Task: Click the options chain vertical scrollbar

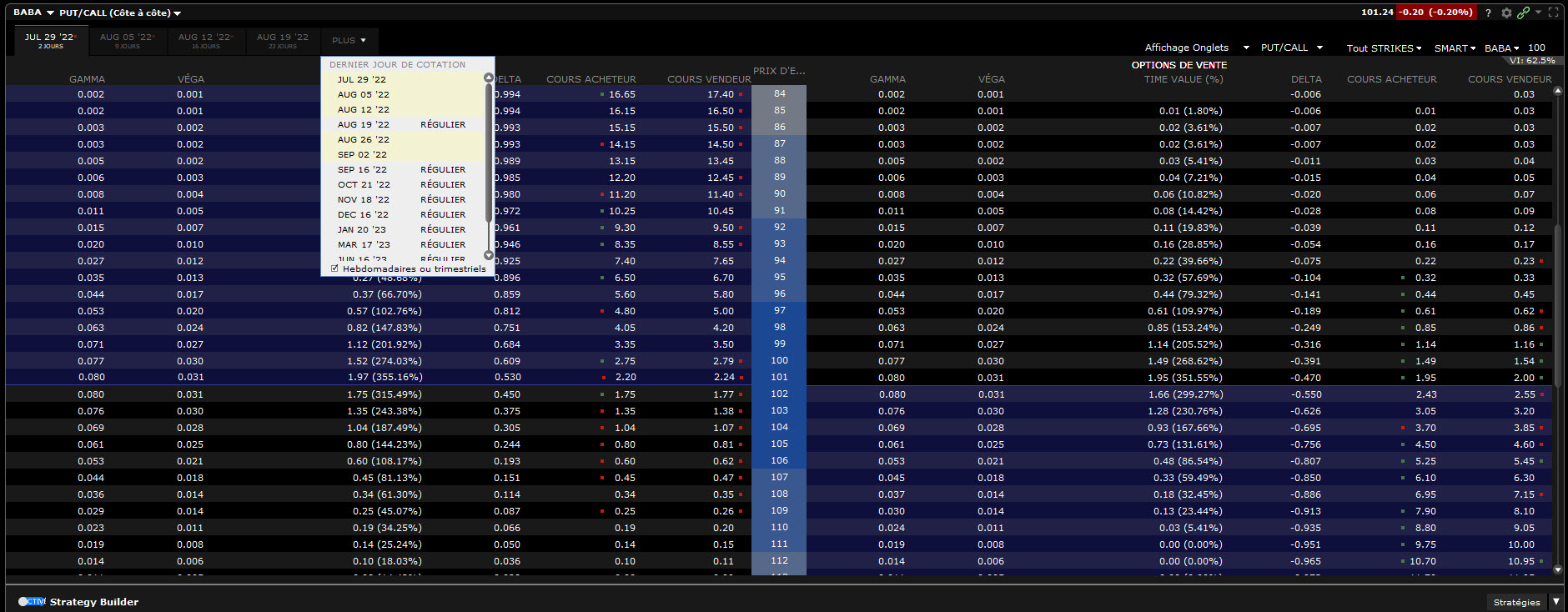Action: [x=1557, y=334]
